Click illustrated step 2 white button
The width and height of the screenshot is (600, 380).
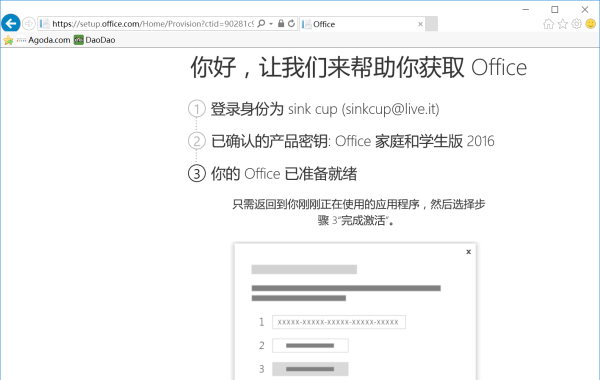pos(310,346)
